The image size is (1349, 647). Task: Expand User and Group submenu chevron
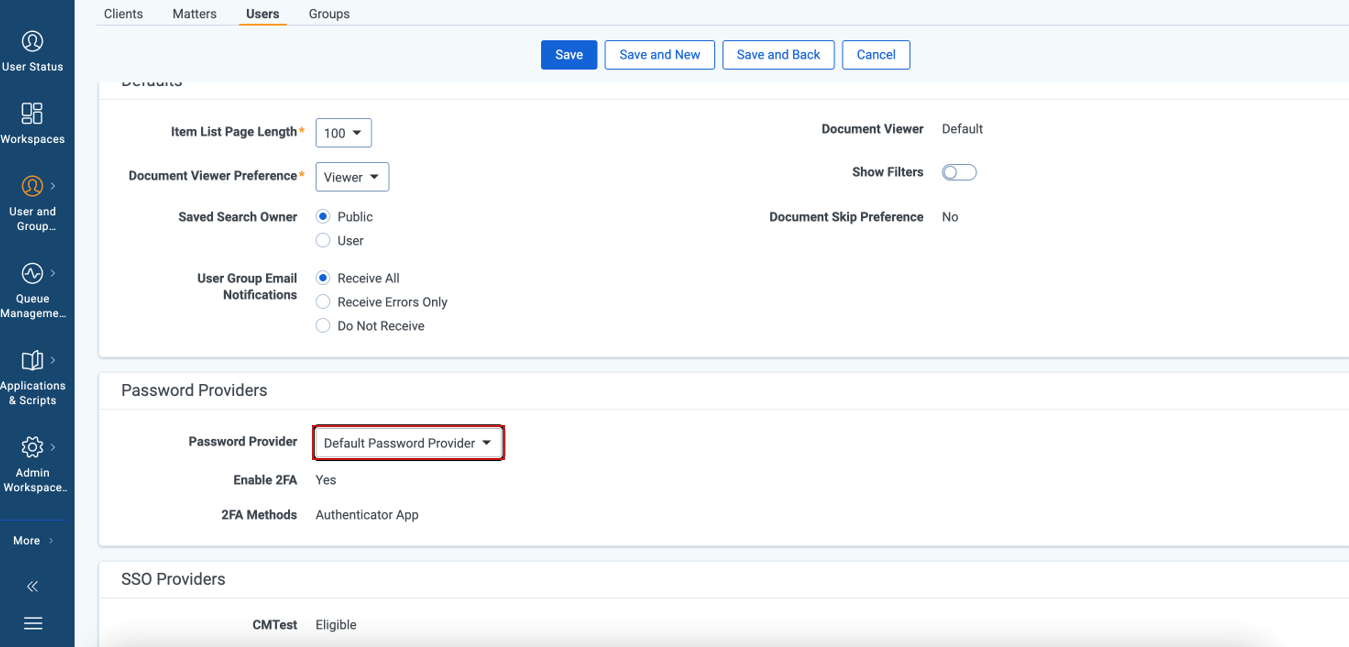pos(53,186)
